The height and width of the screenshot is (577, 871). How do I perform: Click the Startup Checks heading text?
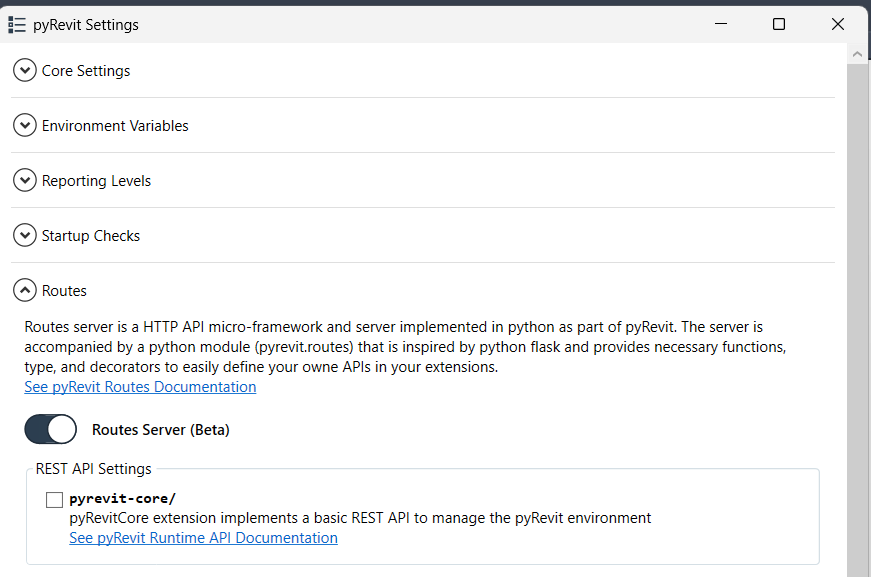pos(91,236)
